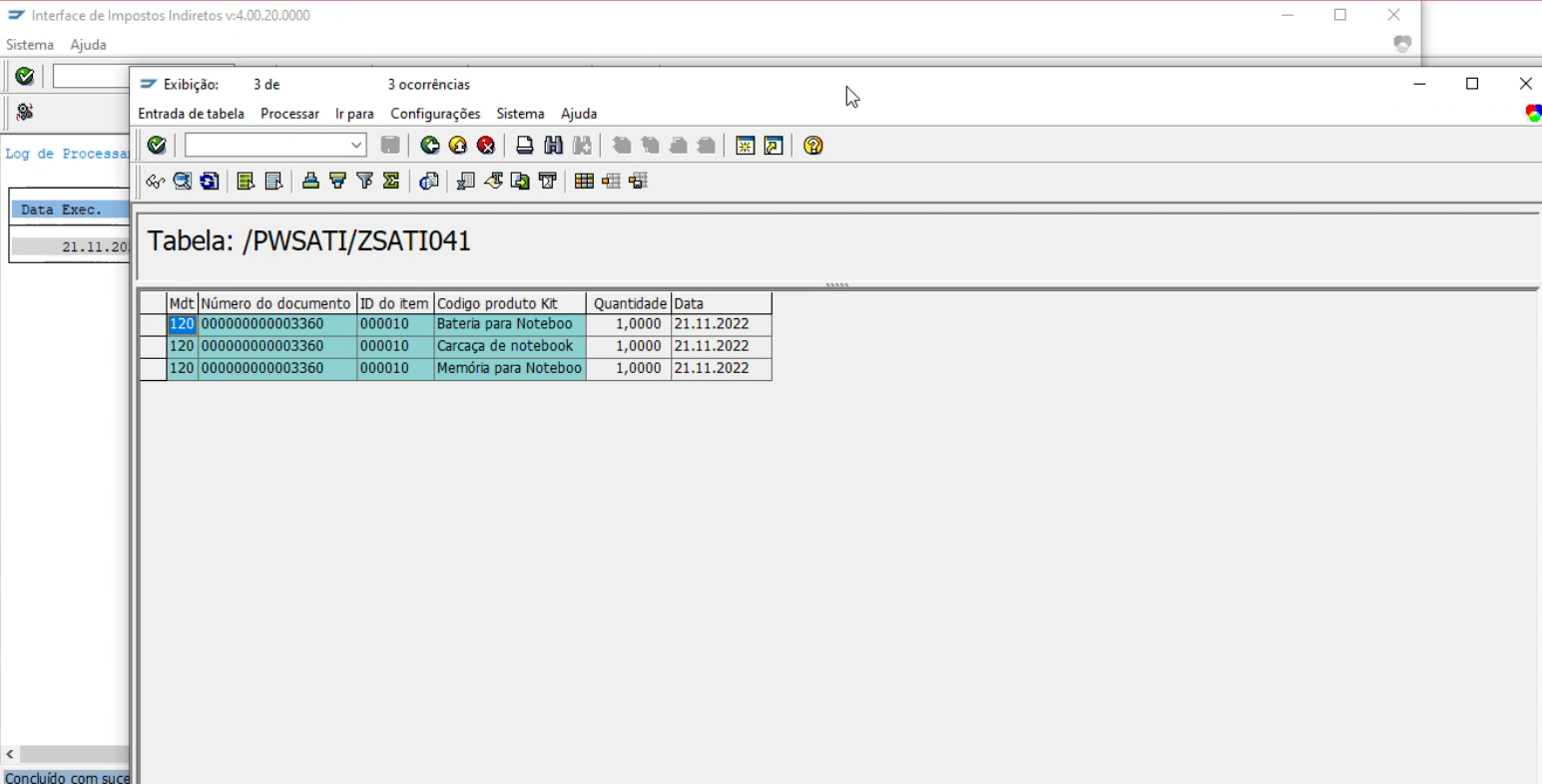The width and height of the screenshot is (1542, 784).
Task: Select row of Carcaça de notebook
Action: tap(153, 346)
